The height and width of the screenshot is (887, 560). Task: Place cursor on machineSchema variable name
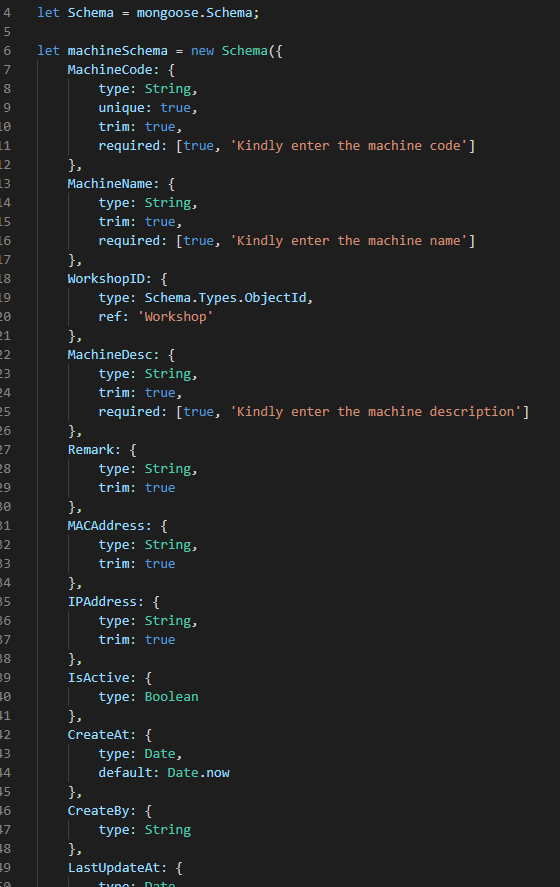tap(117, 50)
